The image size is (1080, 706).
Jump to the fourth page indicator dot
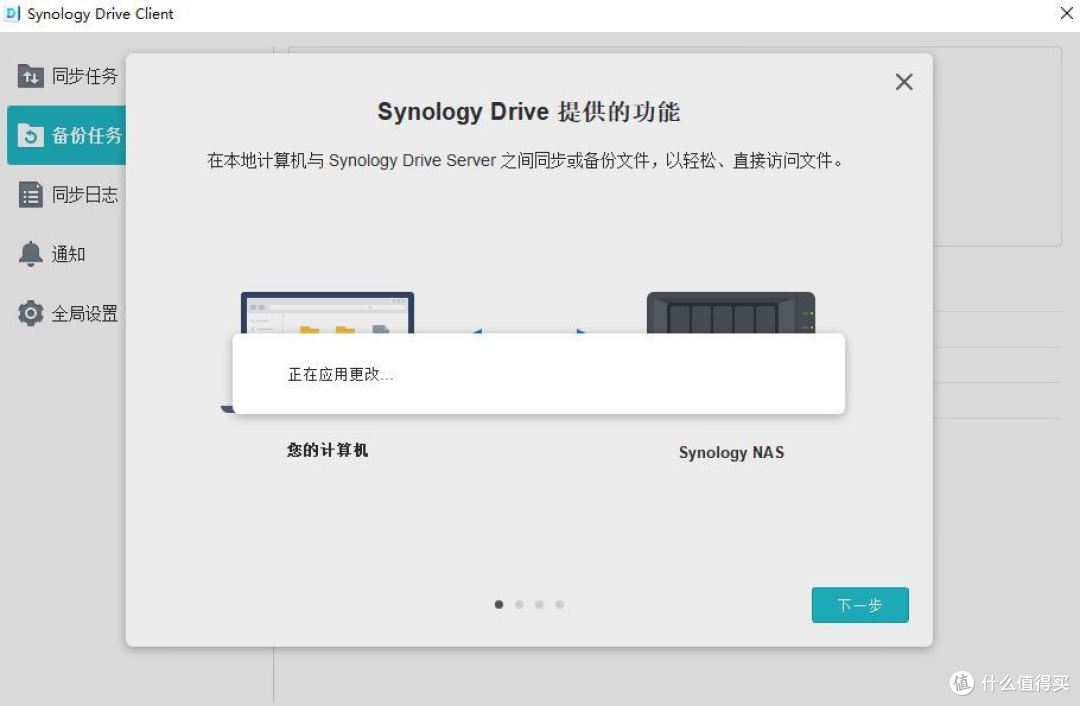point(559,605)
